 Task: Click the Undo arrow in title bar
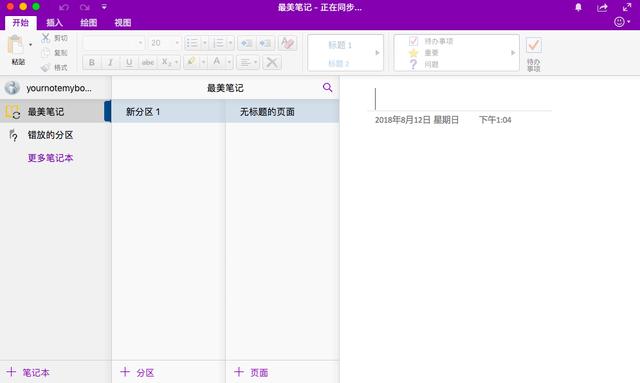pos(64,7)
